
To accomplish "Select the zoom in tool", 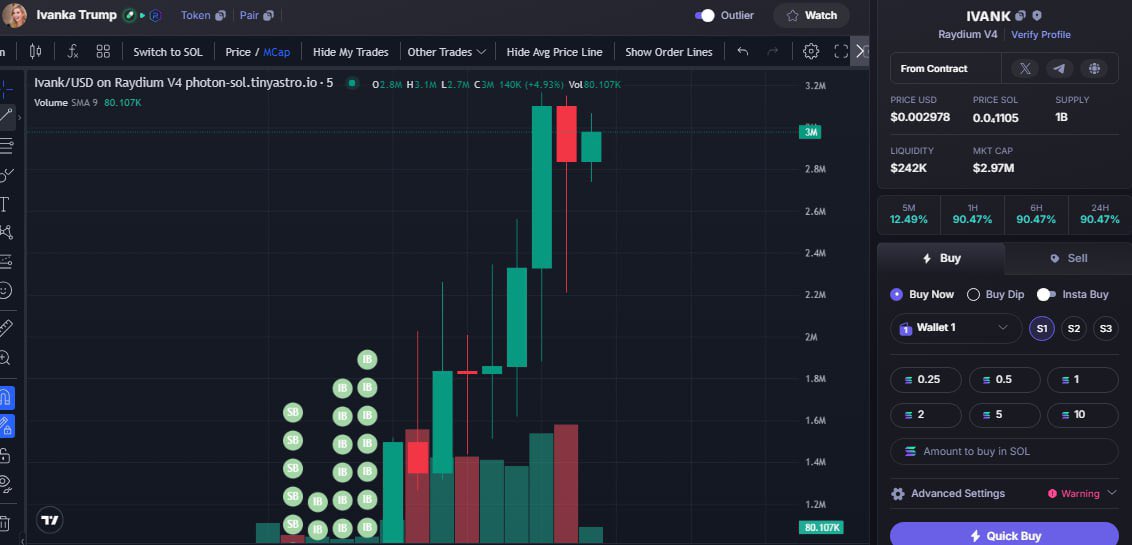I will [6, 357].
